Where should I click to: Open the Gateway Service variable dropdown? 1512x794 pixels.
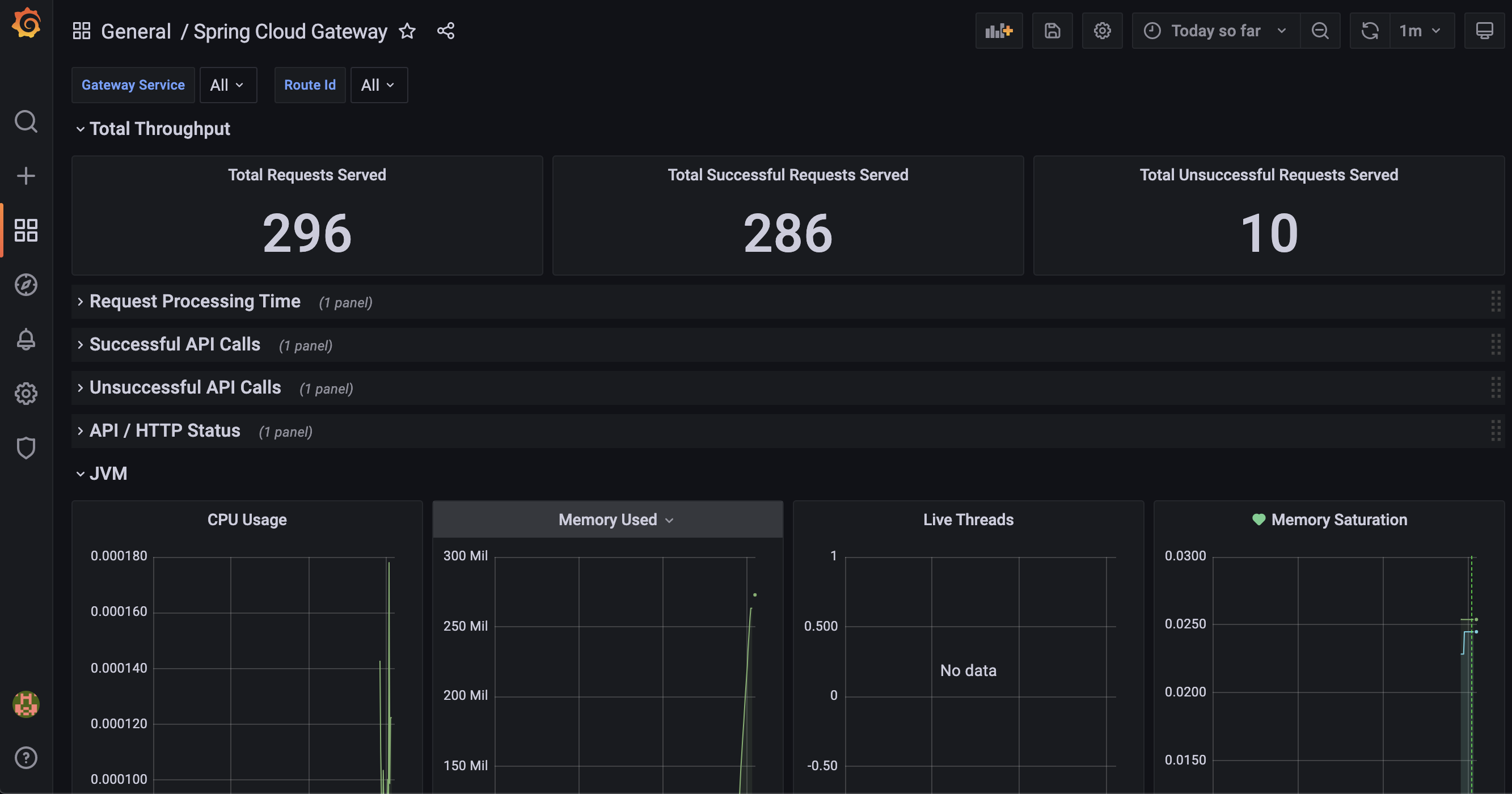coord(228,85)
